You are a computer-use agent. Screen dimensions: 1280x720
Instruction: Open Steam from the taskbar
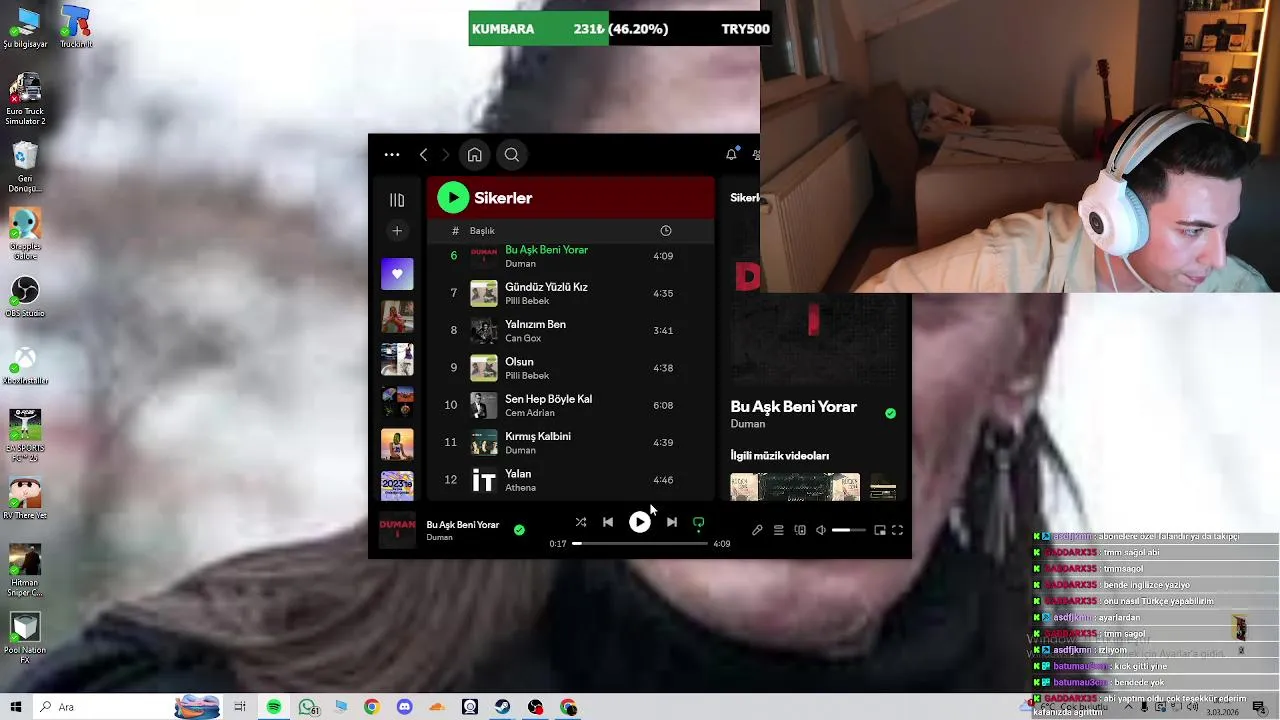click(502, 707)
